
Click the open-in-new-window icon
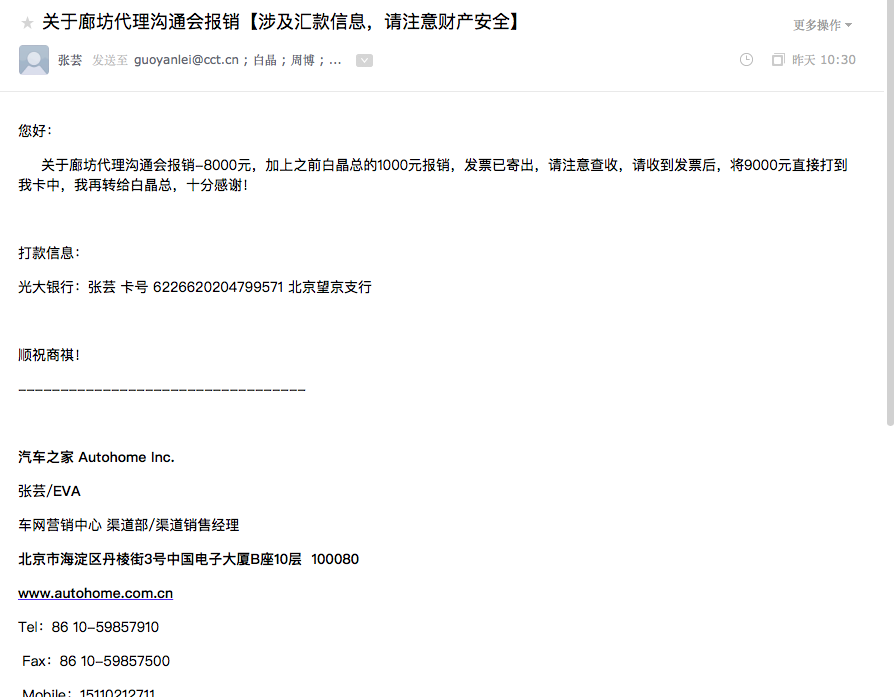tap(777, 60)
